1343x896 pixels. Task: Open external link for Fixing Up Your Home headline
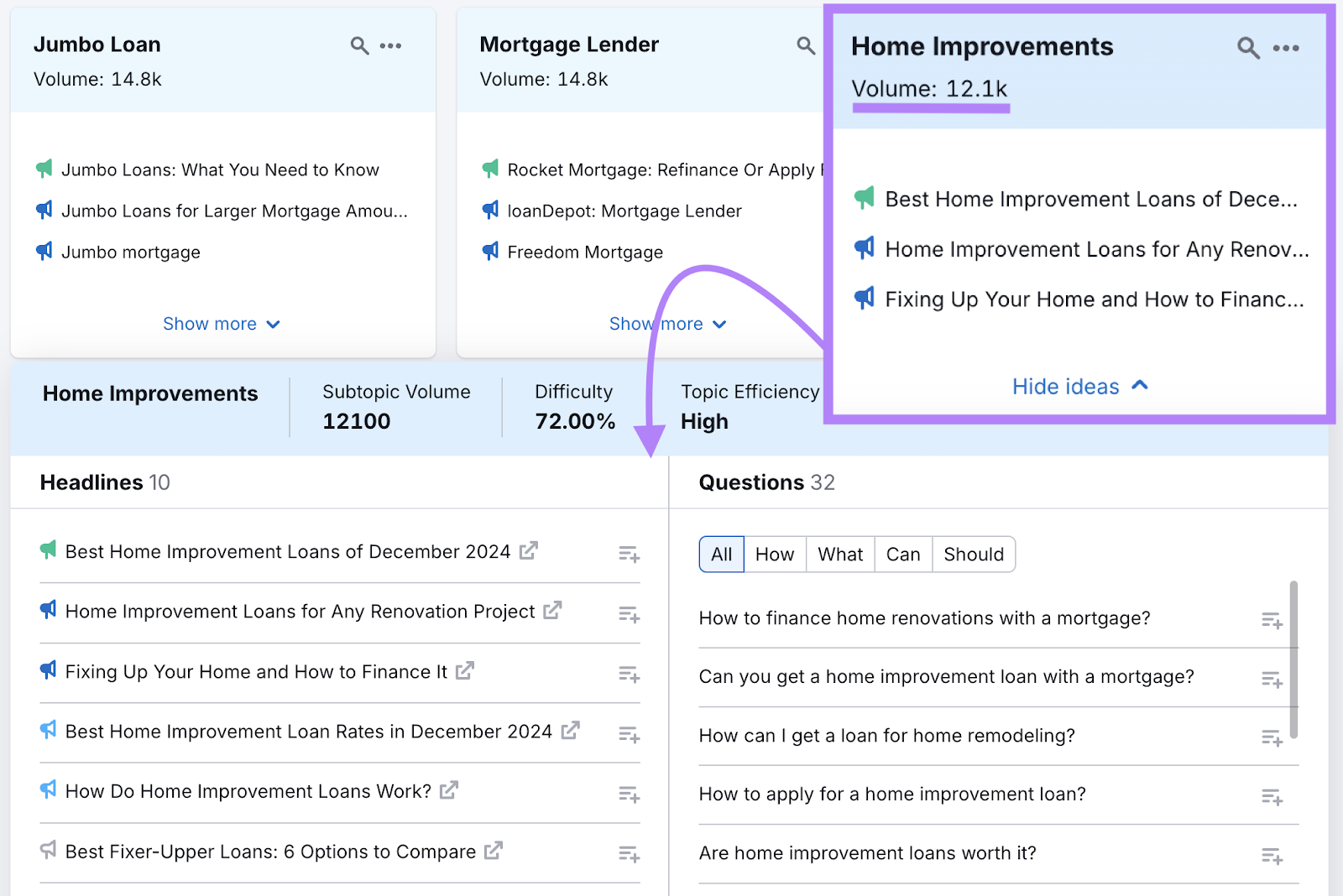pyautogui.click(x=465, y=670)
